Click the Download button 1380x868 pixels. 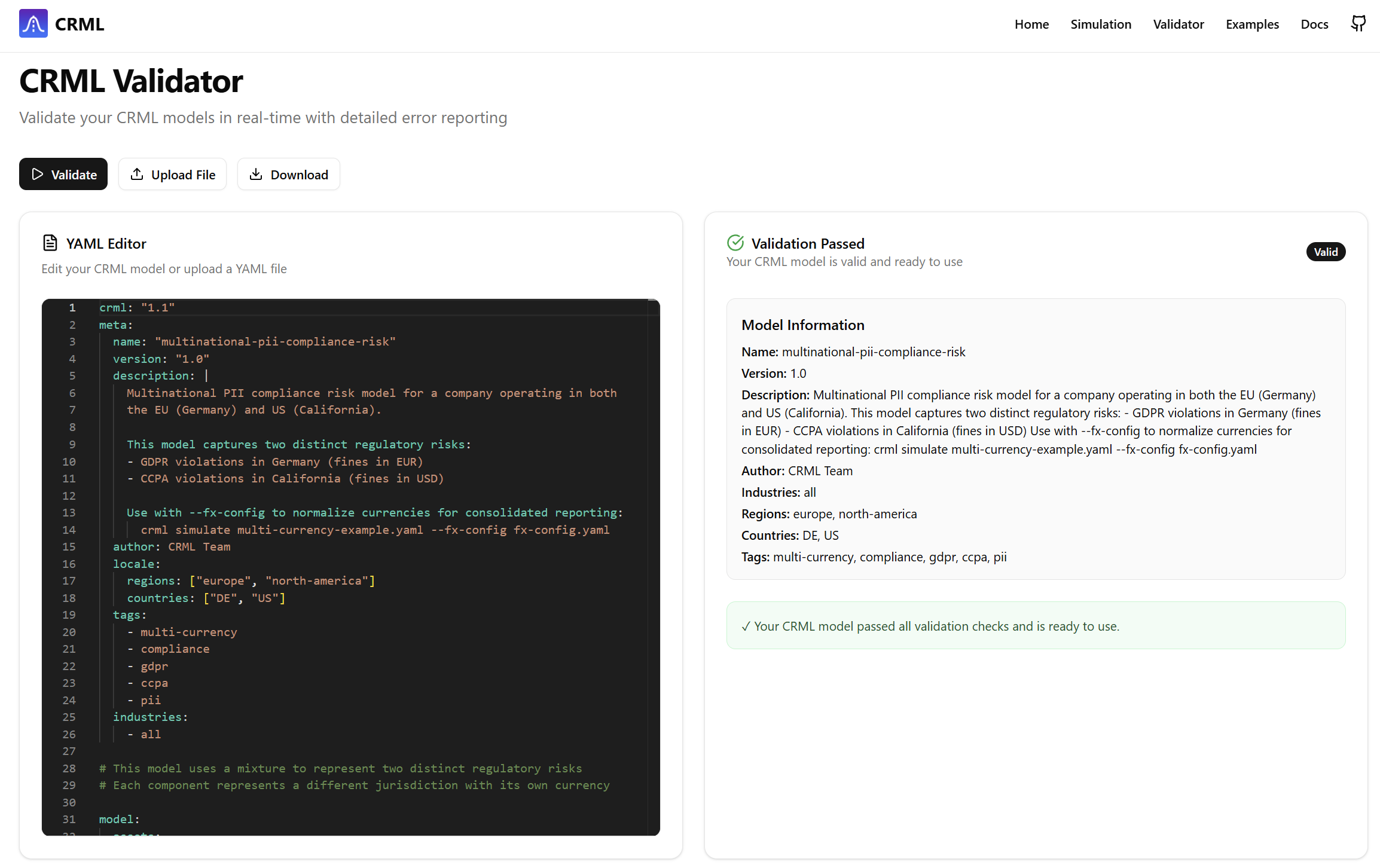(x=289, y=174)
